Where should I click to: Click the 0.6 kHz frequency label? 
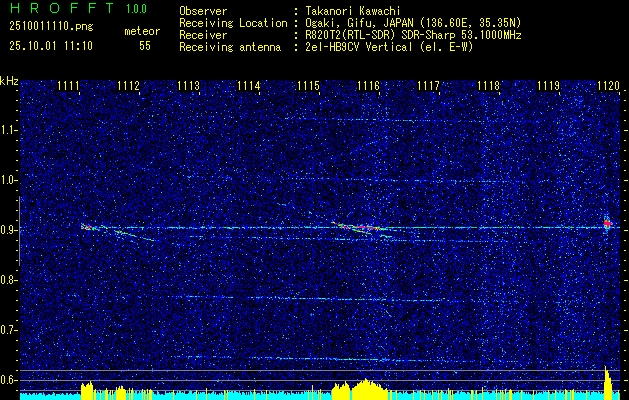click(x=9, y=380)
